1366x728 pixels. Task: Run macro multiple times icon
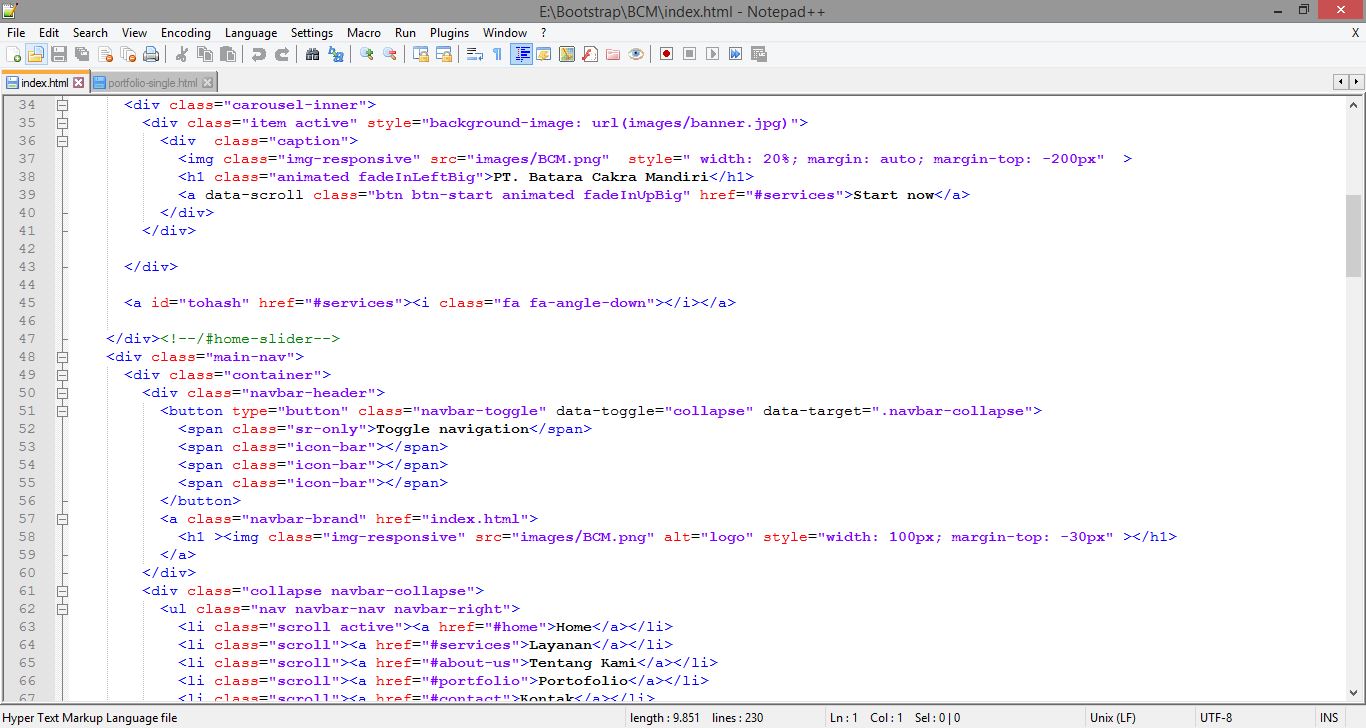735,54
